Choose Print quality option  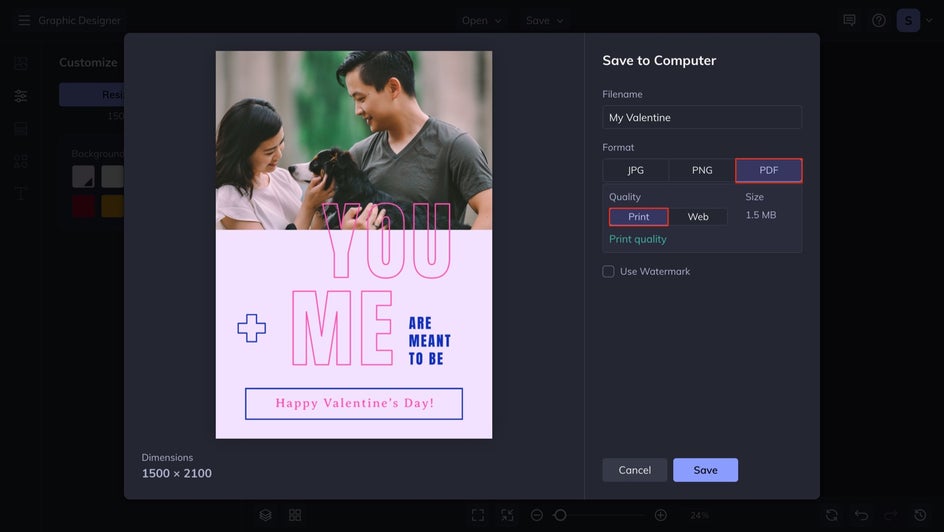click(639, 217)
